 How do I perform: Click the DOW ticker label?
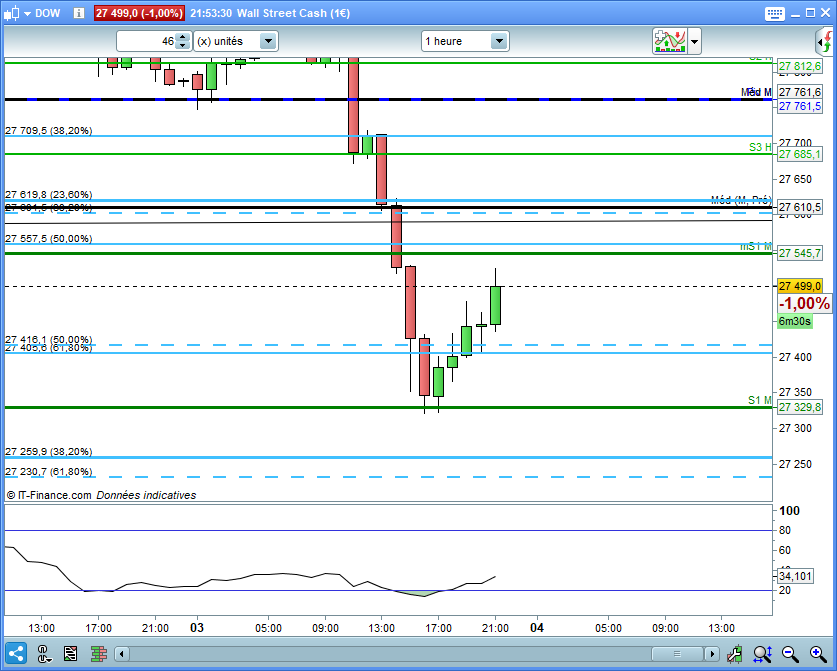(48, 13)
